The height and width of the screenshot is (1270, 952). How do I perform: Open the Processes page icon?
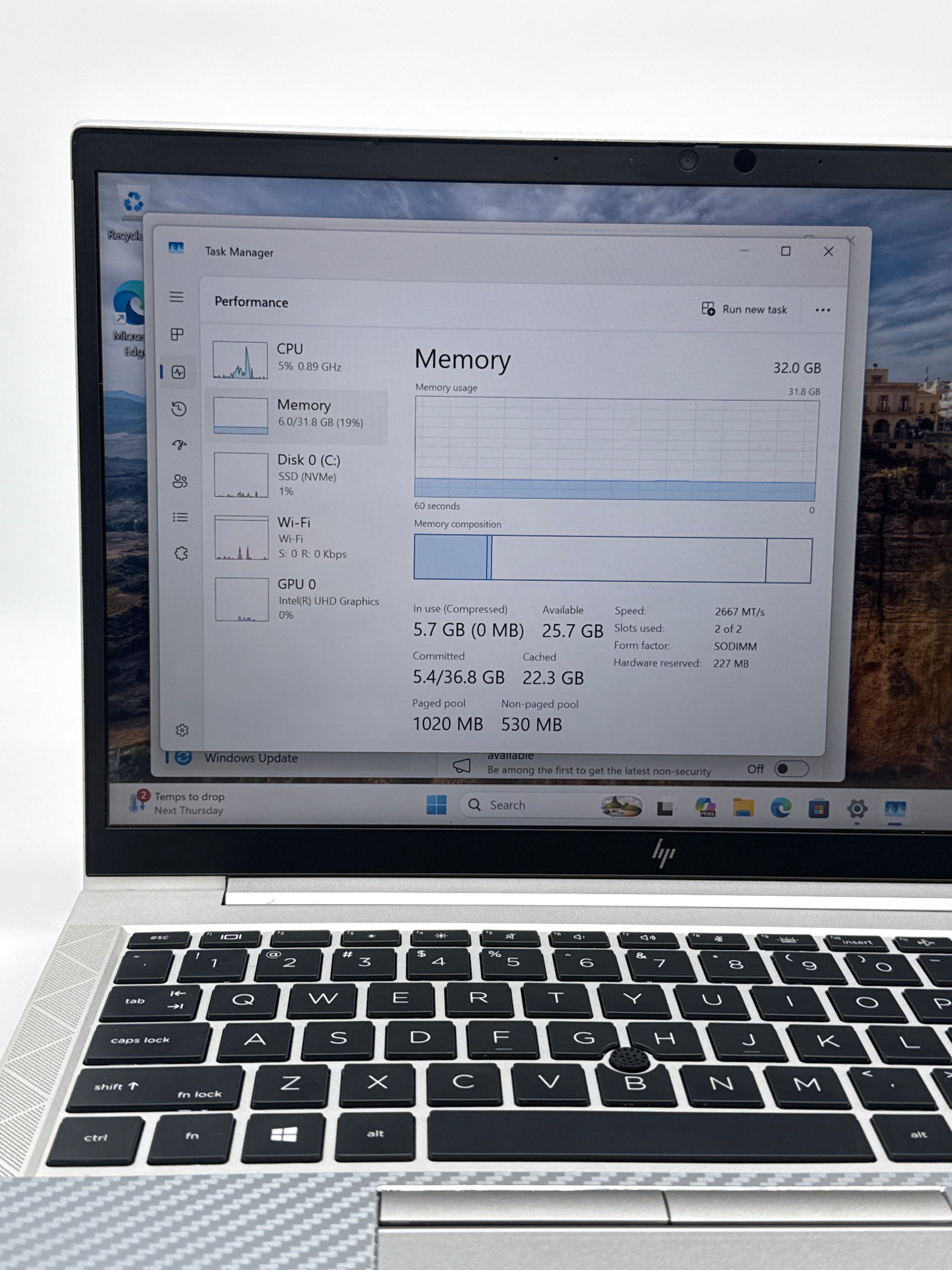(x=177, y=335)
